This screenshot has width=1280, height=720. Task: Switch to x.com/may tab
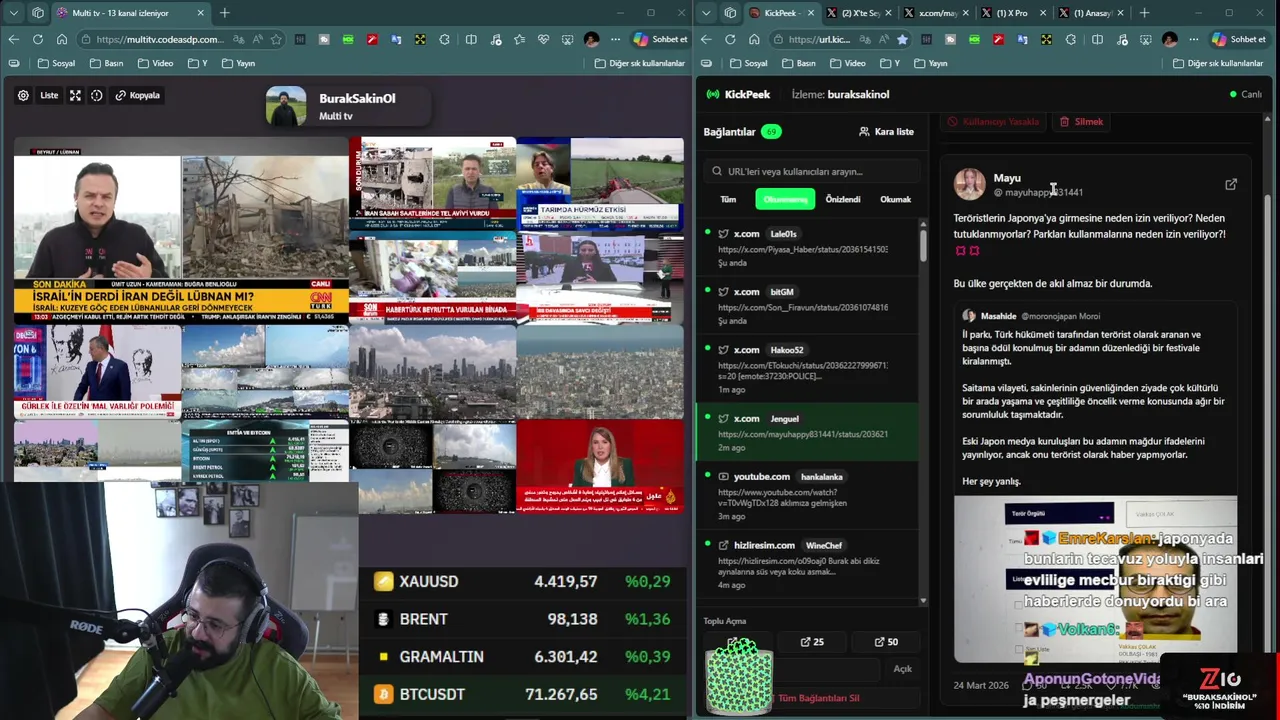[937, 13]
